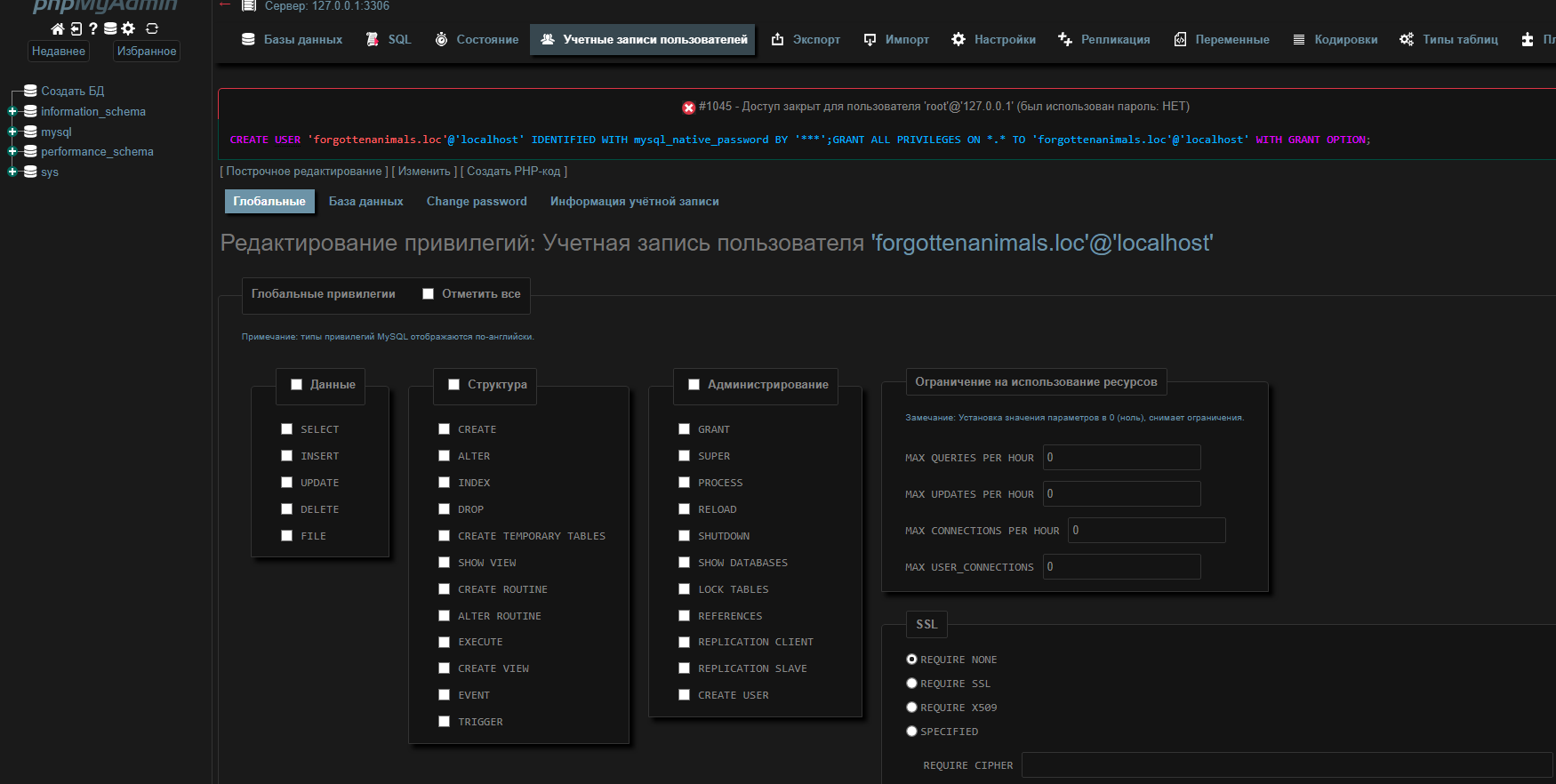Click the database stack icon in the sidebar toolbar
This screenshot has width=1556, height=784.
(110, 28)
